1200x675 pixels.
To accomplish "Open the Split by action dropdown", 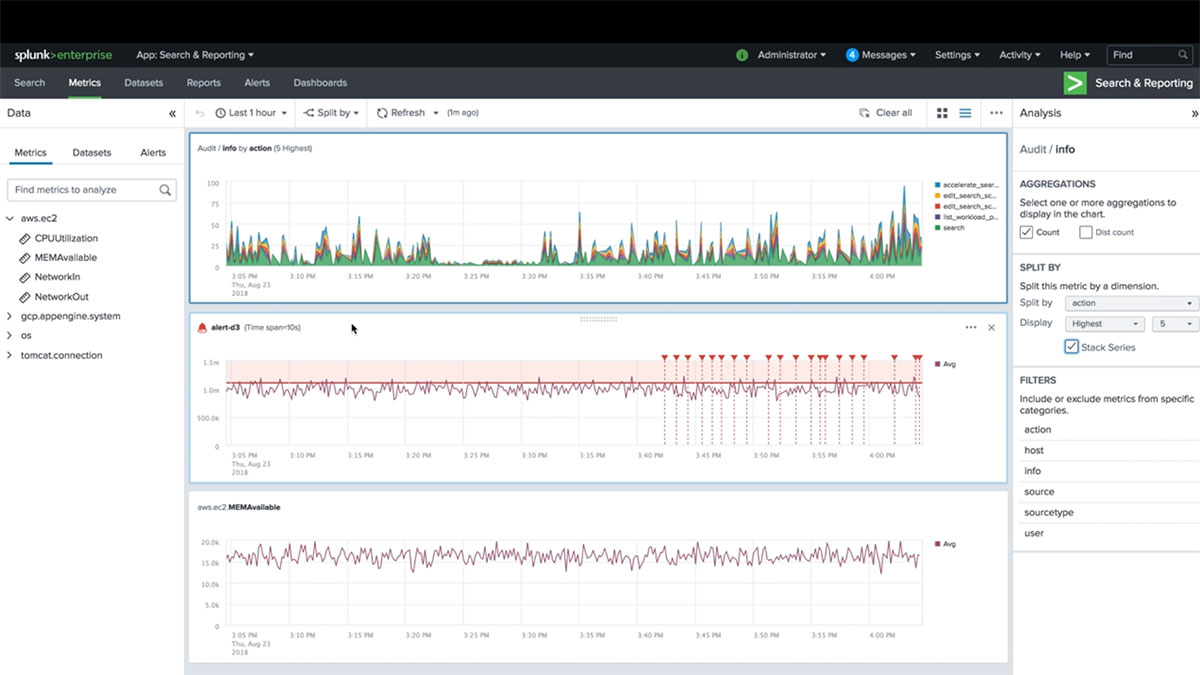I will point(1131,303).
